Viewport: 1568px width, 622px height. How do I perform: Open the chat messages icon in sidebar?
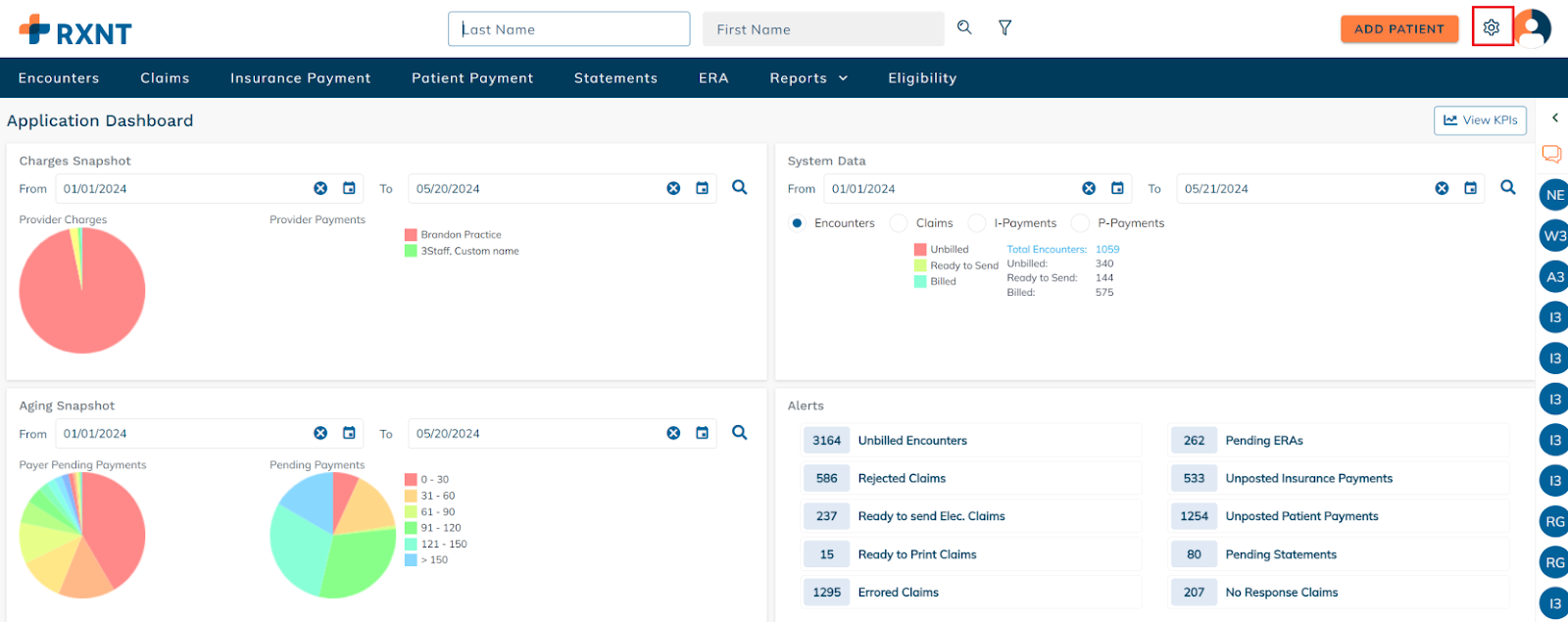(x=1551, y=154)
